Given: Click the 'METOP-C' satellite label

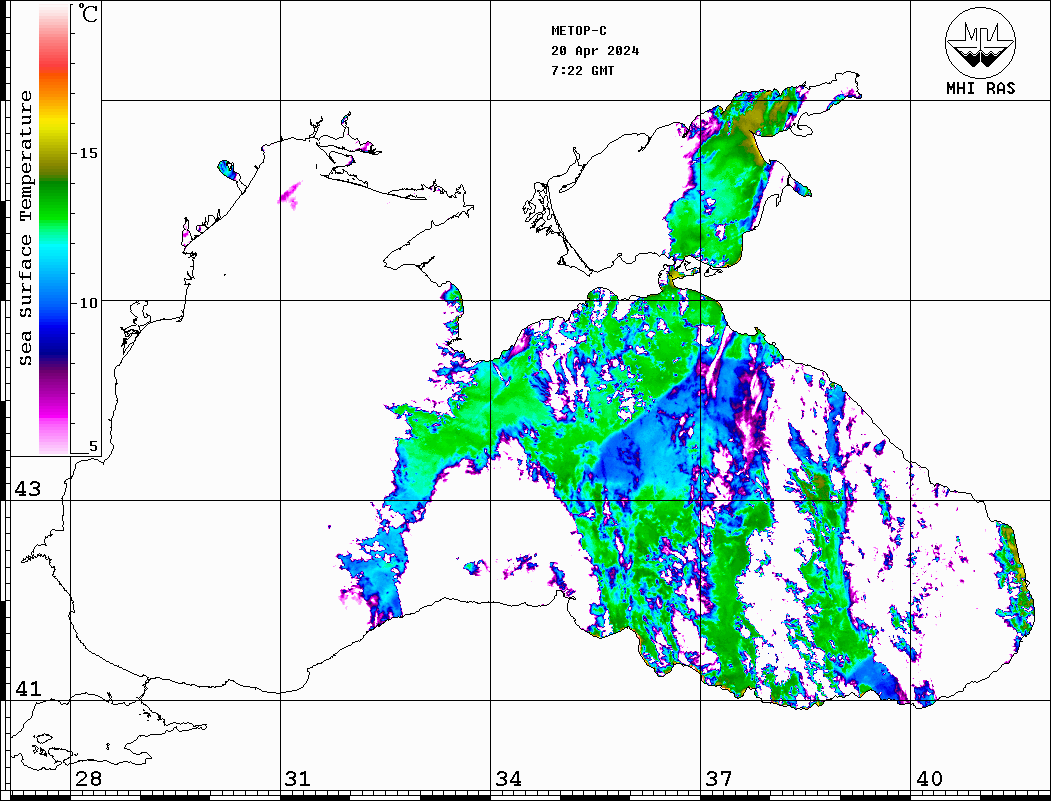Looking at the screenshot, I should (x=579, y=31).
